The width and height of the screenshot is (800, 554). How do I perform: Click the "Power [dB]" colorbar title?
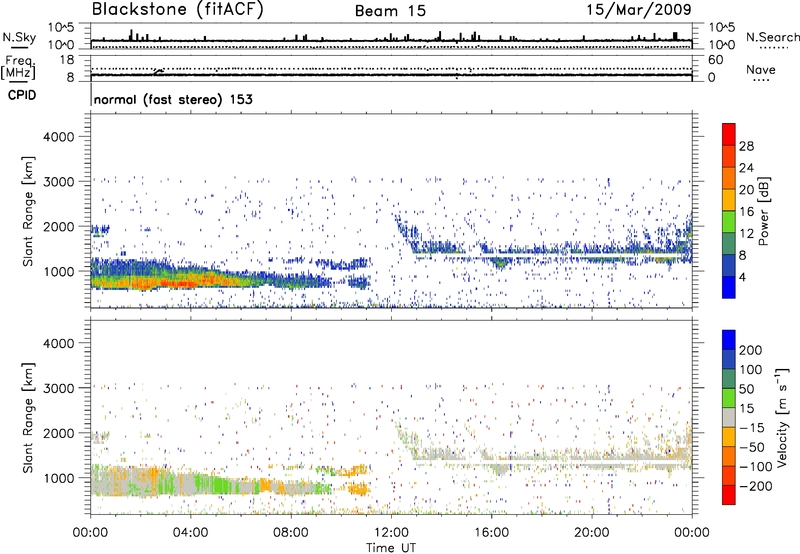pos(763,211)
